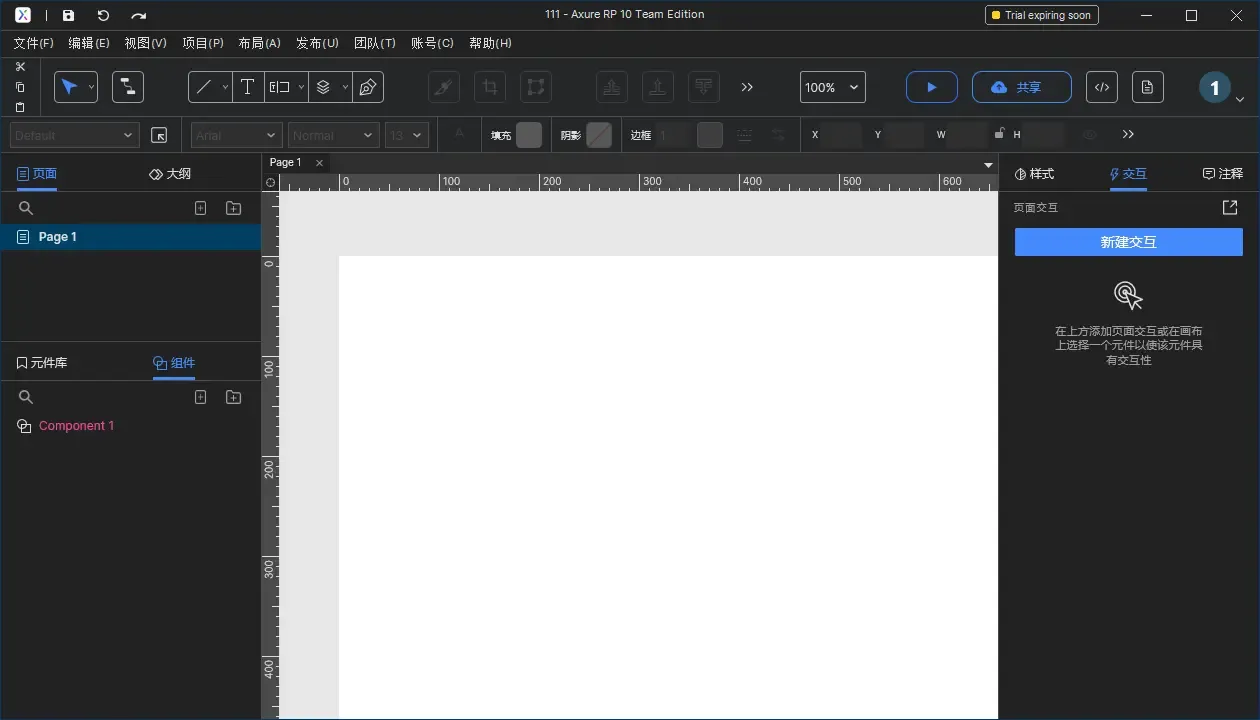This screenshot has height=720, width=1260.
Task: Select the Connector tool in toolbar
Action: (128, 87)
